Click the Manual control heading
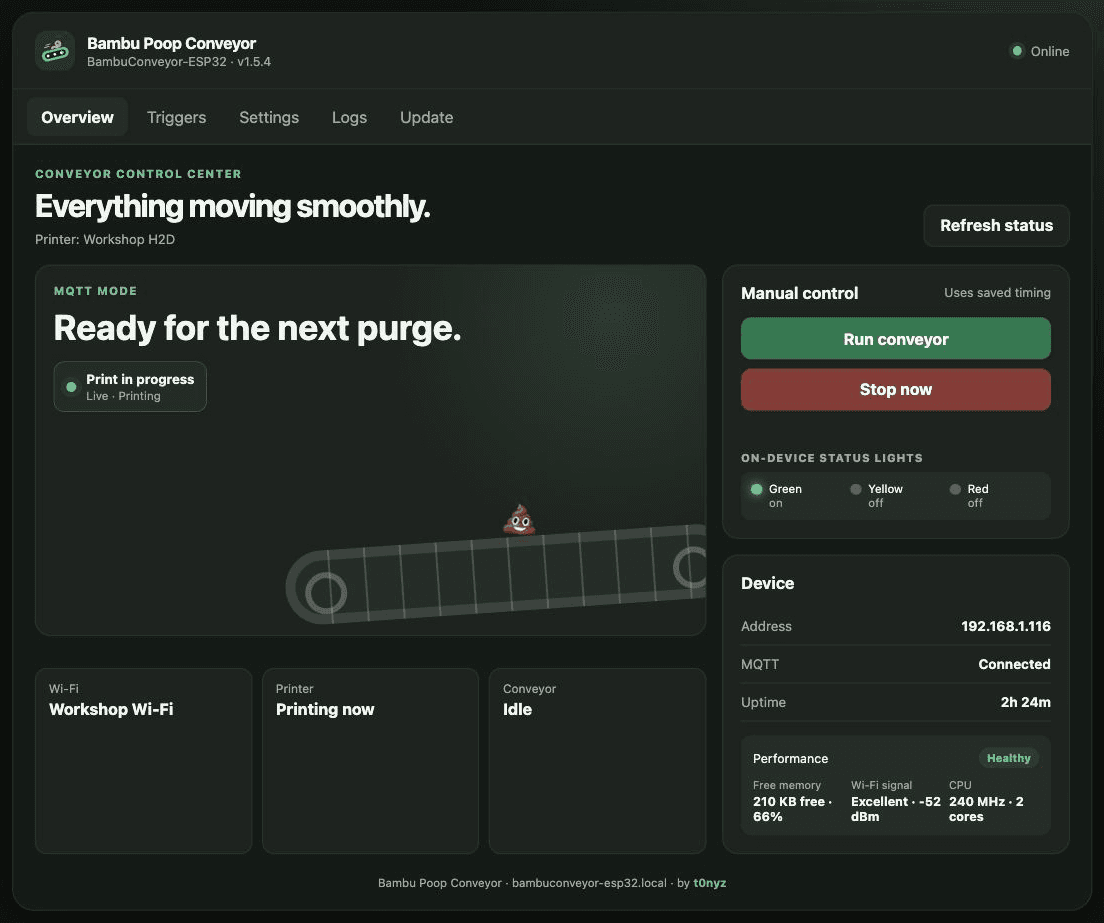 click(x=799, y=293)
